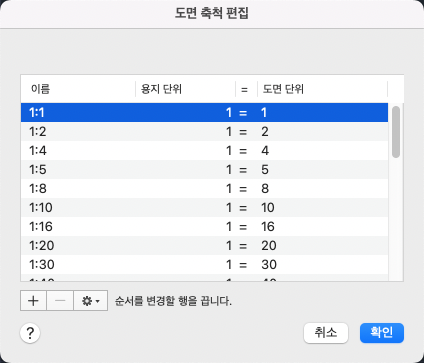The image size is (424, 363).
Task: Add a new scale with plus button
Action: 33,301
